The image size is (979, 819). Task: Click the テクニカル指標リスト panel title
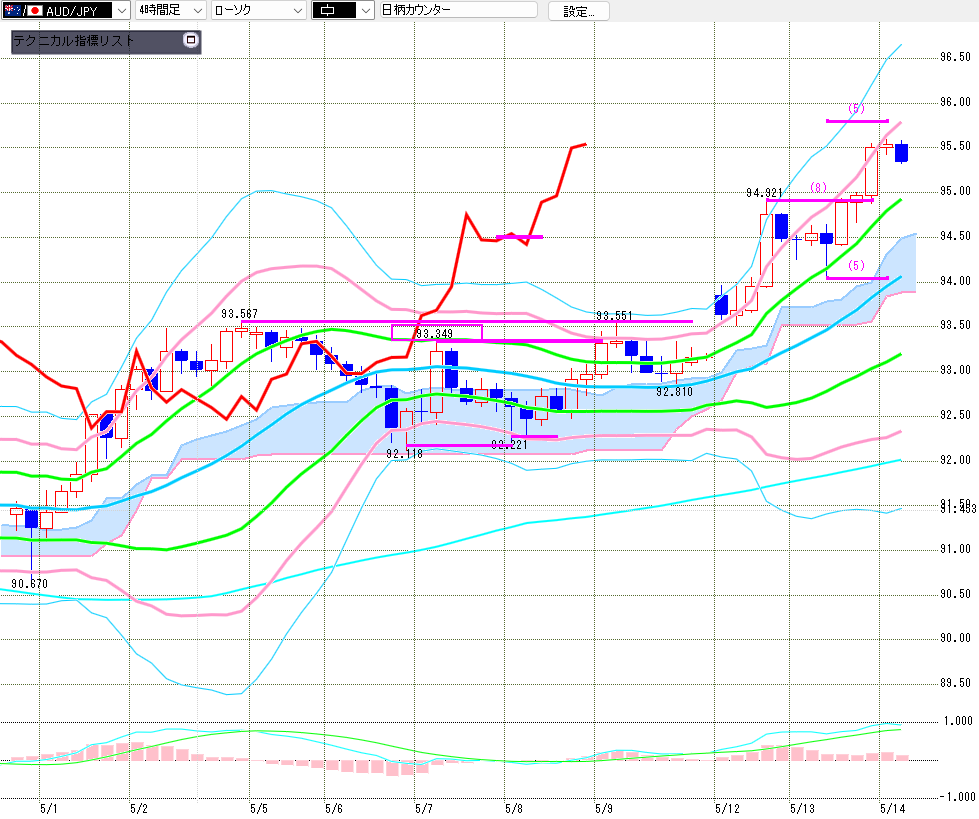[74, 41]
